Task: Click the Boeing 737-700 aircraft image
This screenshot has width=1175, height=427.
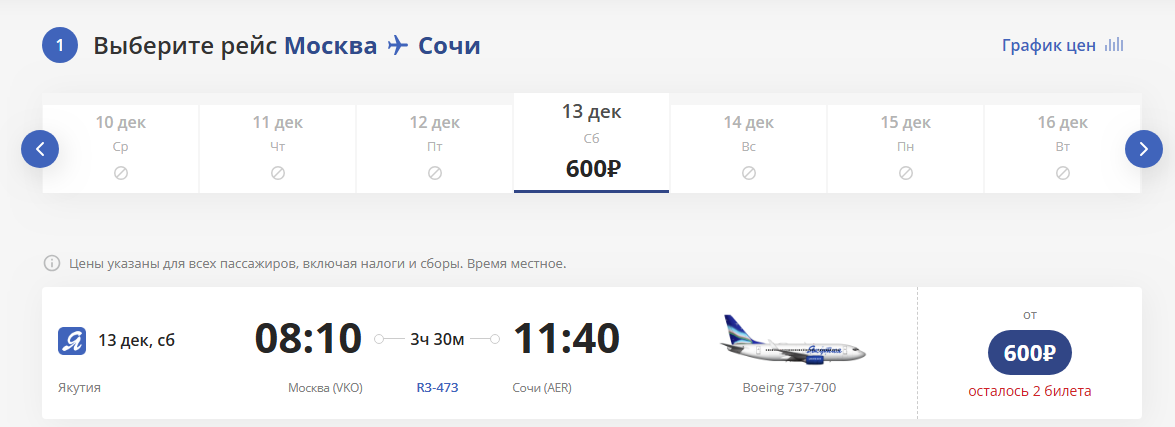Action: point(793,341)
